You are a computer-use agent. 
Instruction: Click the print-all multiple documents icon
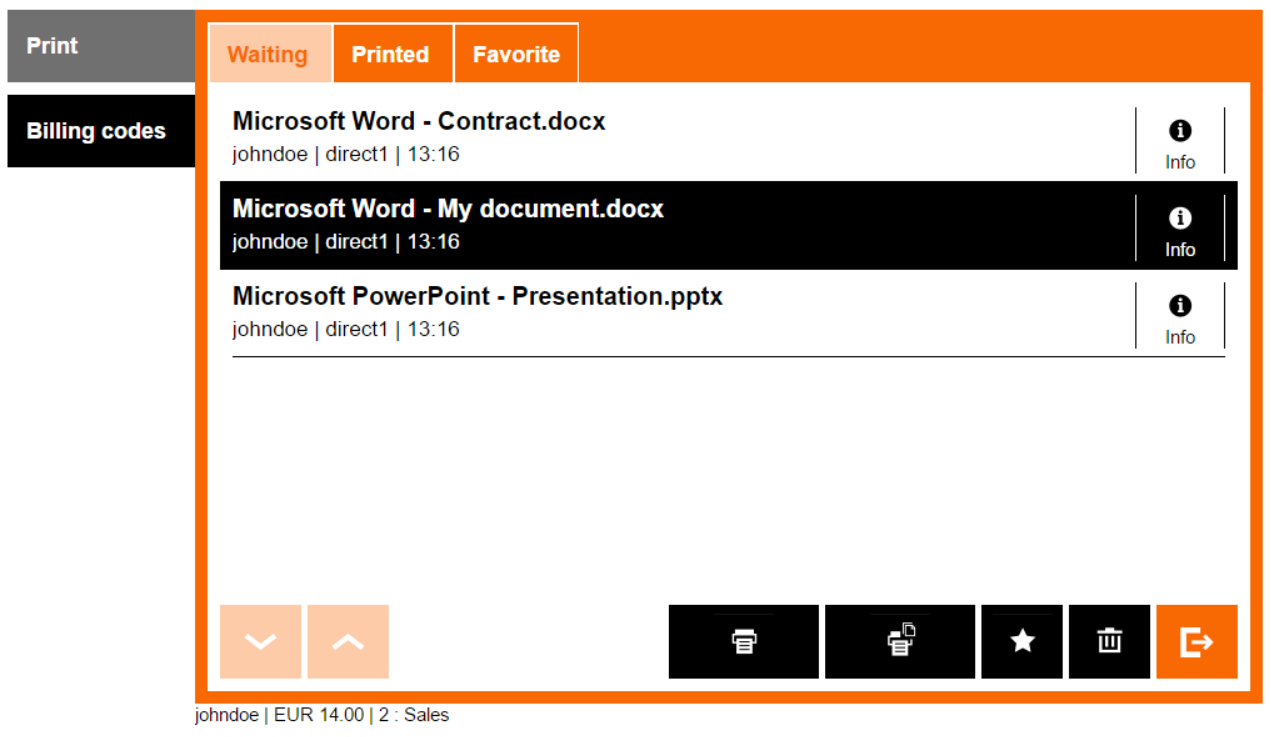[x=899, y=641]
